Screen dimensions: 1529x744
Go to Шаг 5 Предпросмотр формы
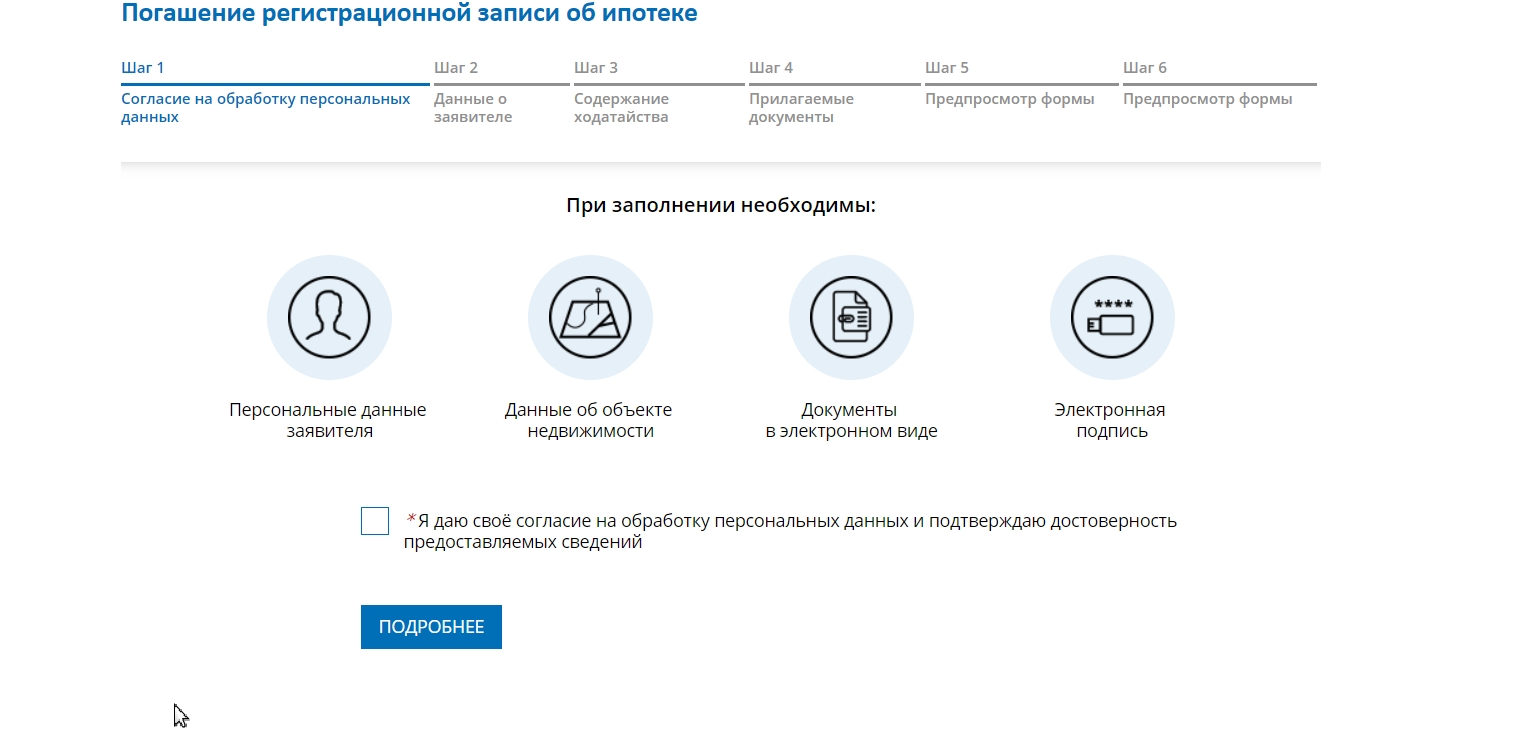(x=1021, y=84)
